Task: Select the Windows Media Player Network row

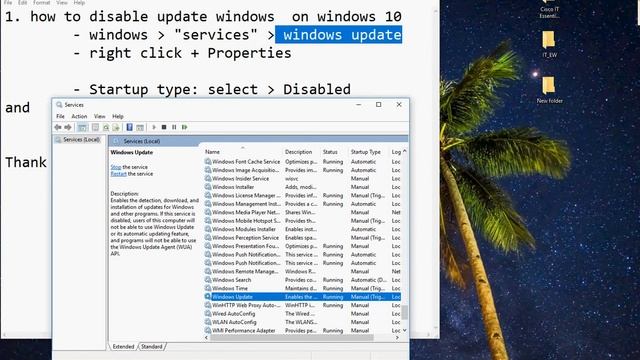Action: click(x=302, y=212)
